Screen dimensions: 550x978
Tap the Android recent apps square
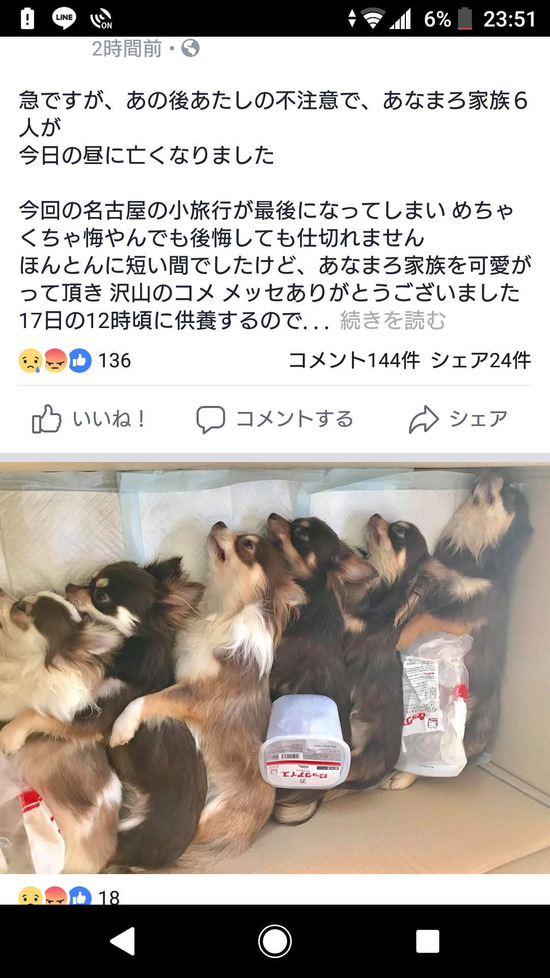pos(428,941)
